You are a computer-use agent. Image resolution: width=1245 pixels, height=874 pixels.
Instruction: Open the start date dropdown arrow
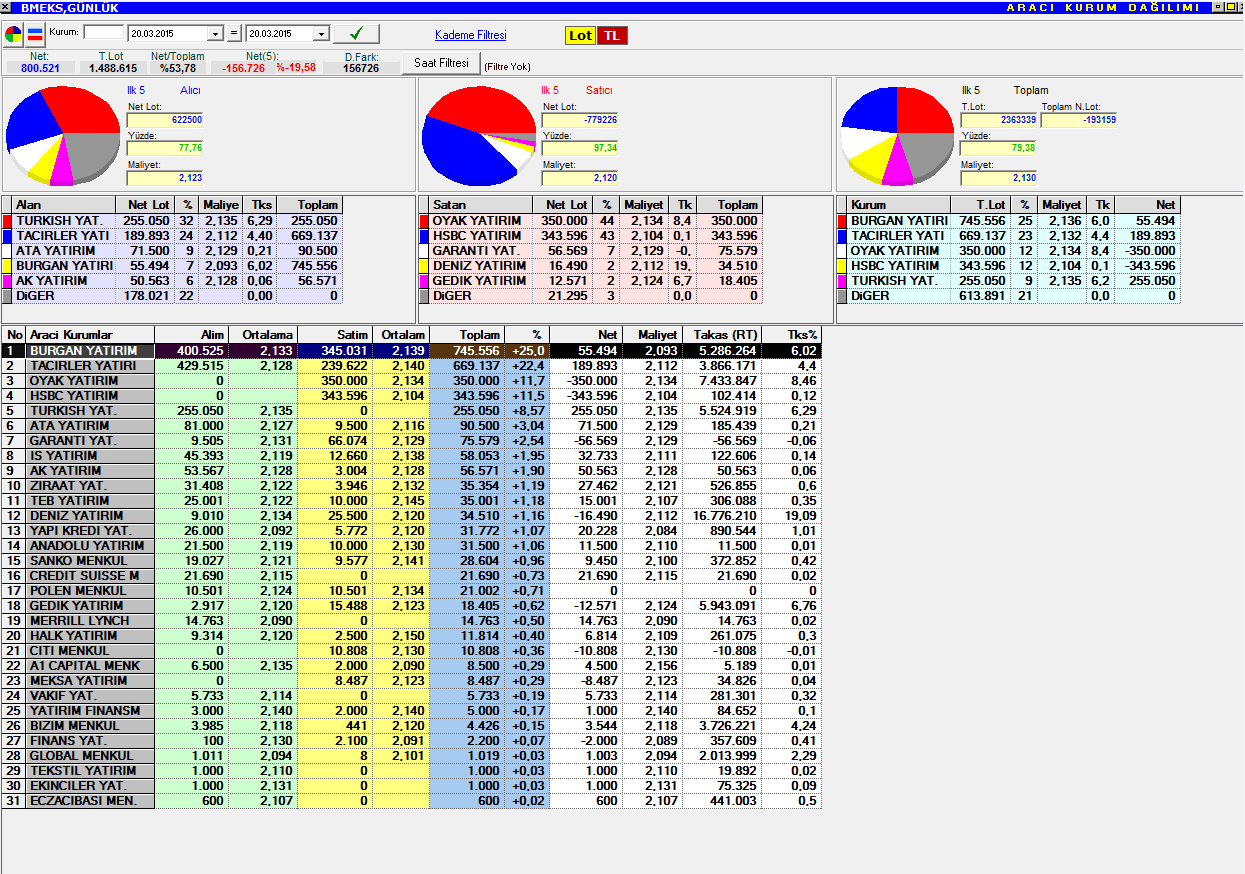(217, 34)
